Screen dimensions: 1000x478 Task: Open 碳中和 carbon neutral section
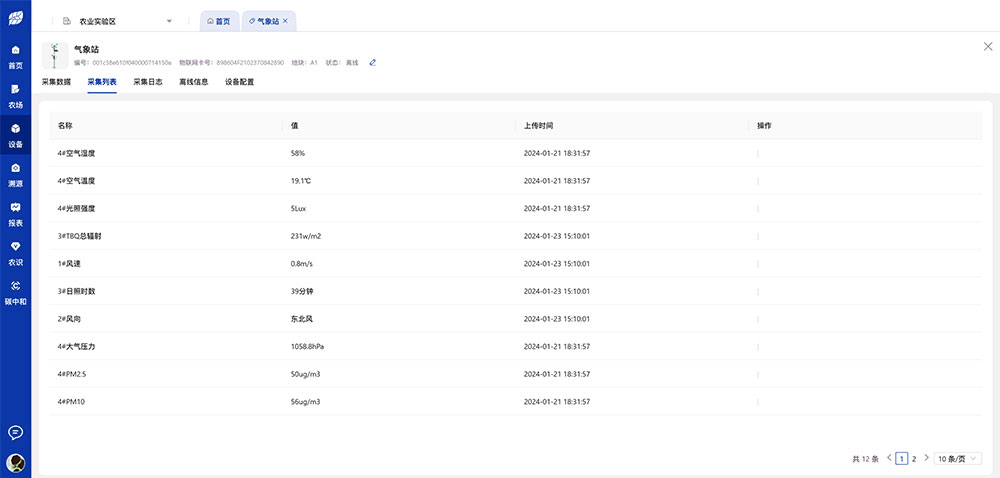coord(15,291)
